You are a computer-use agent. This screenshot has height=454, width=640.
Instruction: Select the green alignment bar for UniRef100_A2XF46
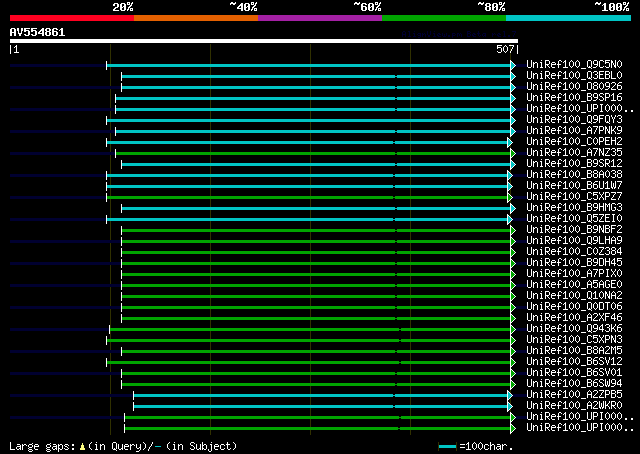(316, 318)
